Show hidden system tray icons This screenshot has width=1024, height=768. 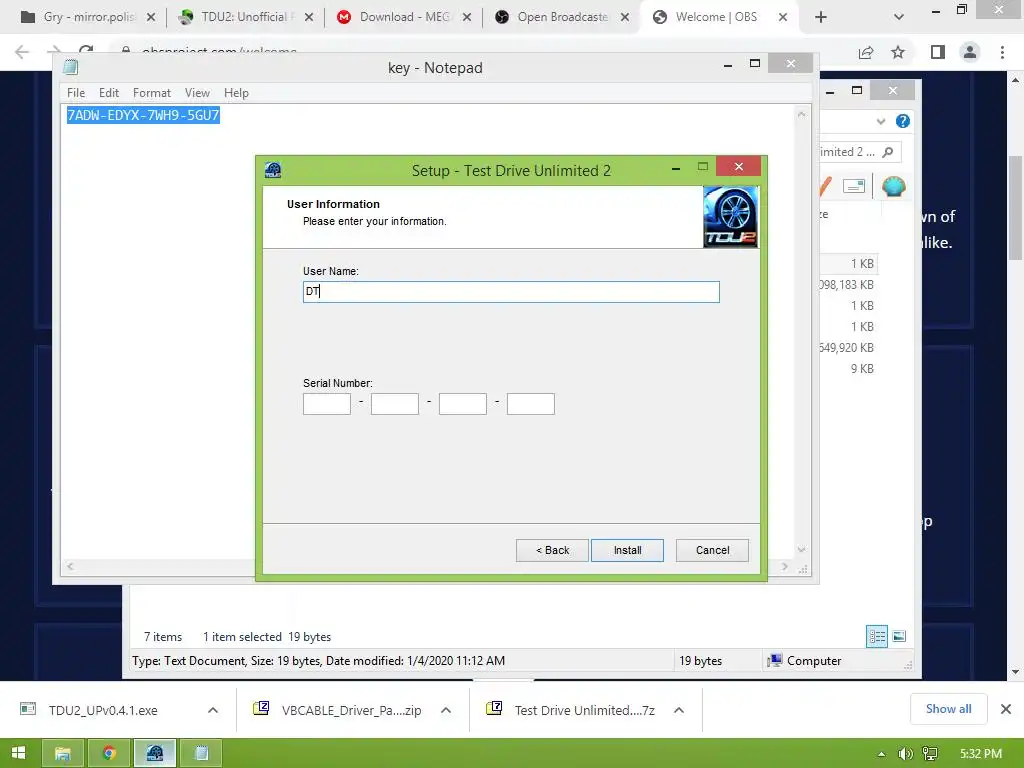[882, 754]
